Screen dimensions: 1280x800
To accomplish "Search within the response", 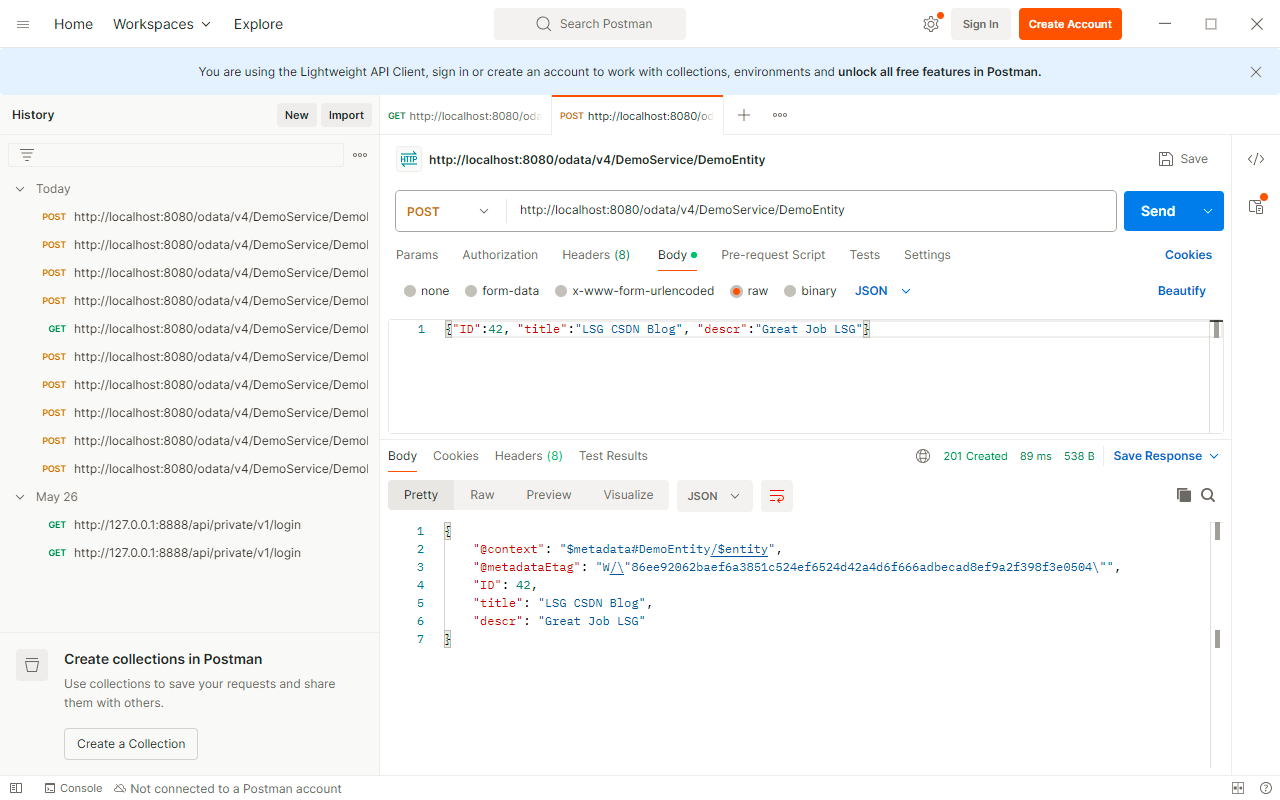I will (1208, 495).
